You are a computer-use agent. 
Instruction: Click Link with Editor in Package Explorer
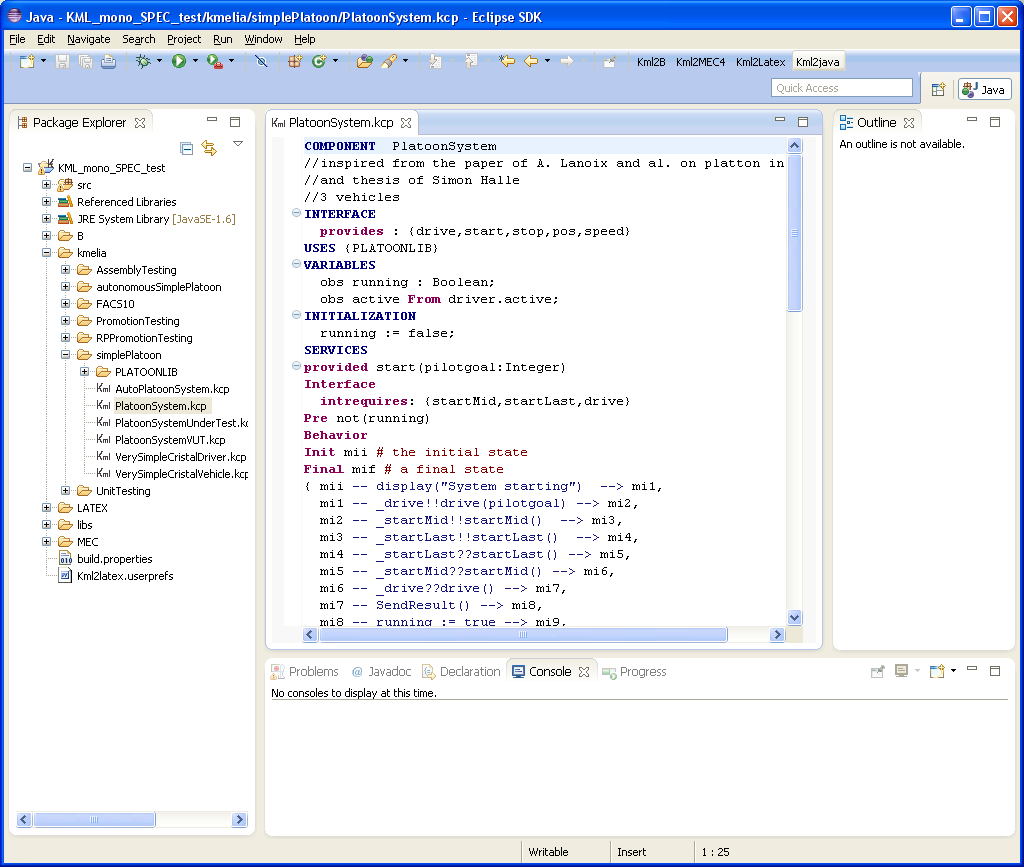[x=209, y=148]
